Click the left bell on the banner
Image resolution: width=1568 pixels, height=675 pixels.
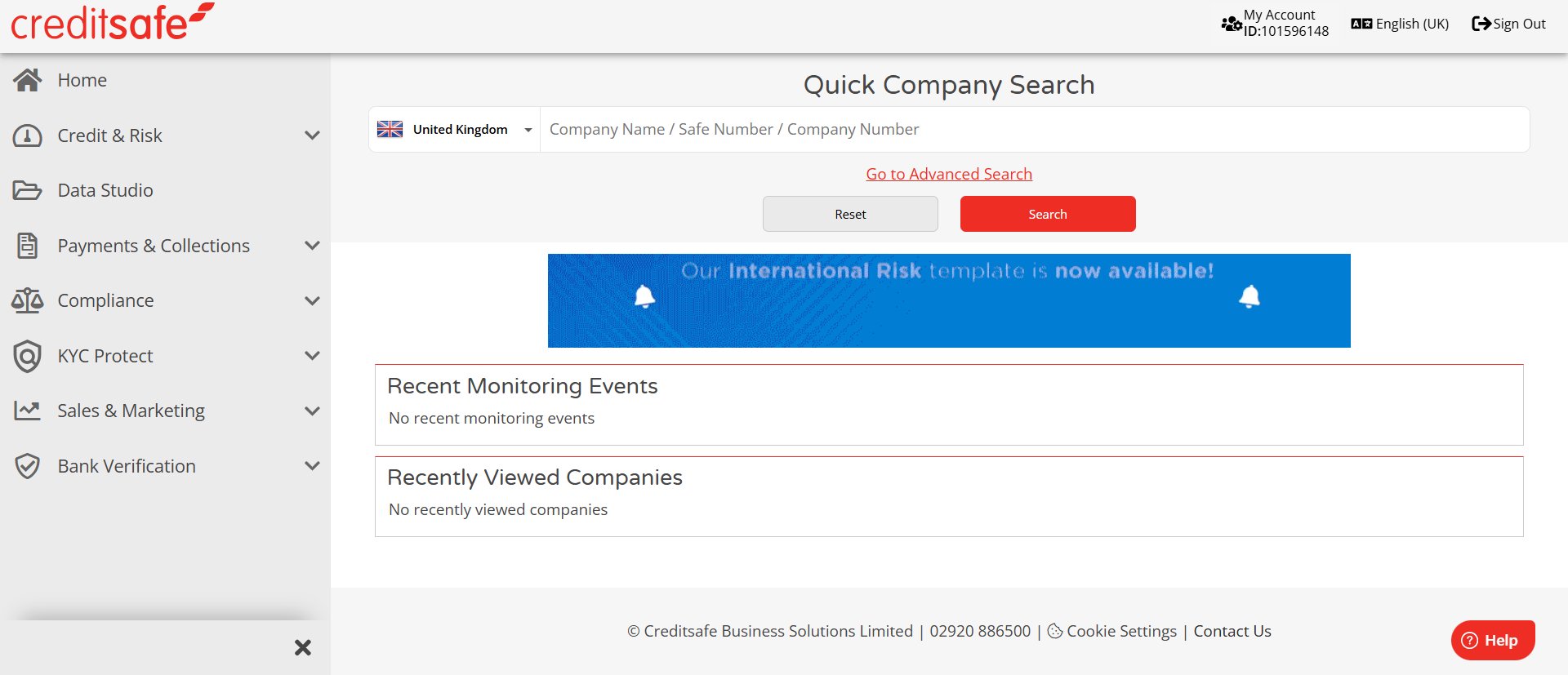(644, 296)
